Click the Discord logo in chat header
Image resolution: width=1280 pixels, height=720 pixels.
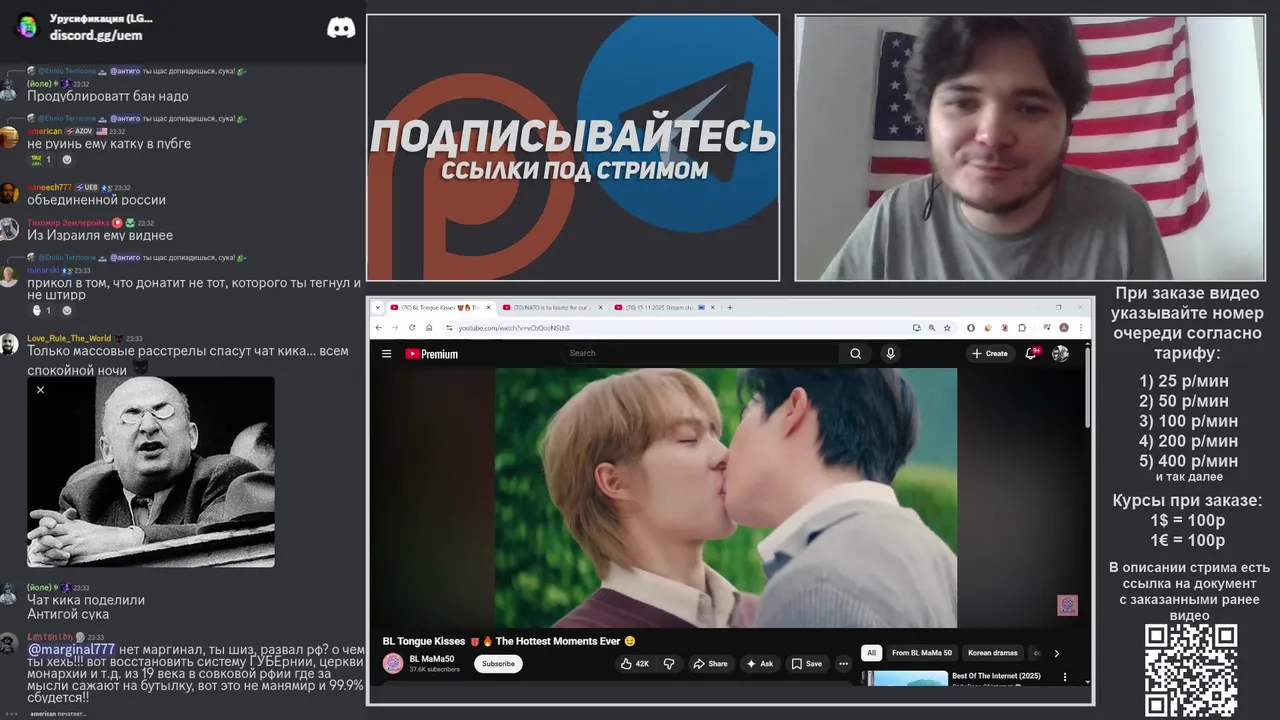coord(341,28)
